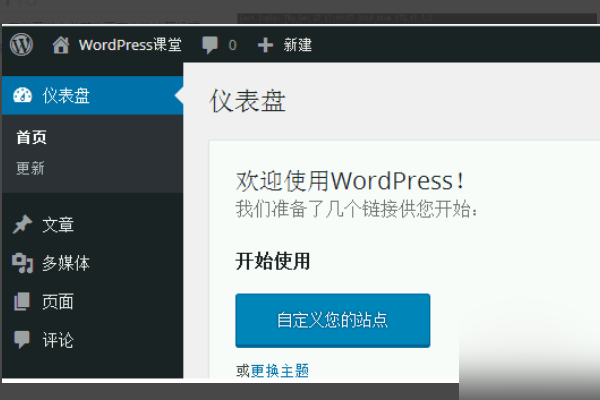Open the 多媒体 menu

pos(66,263)
